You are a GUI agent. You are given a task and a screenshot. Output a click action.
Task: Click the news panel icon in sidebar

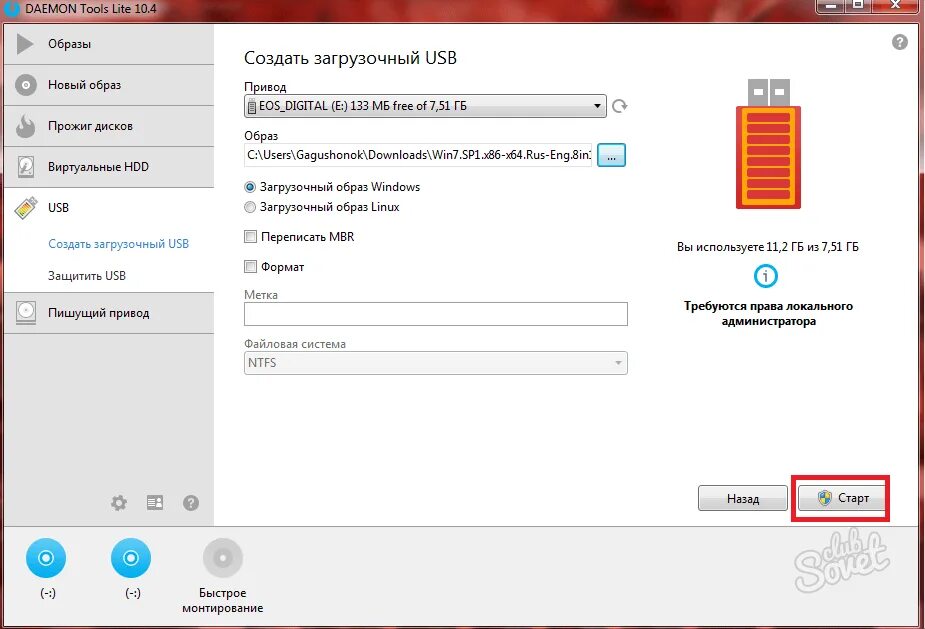pyautogui.click(x=155, y=503)
